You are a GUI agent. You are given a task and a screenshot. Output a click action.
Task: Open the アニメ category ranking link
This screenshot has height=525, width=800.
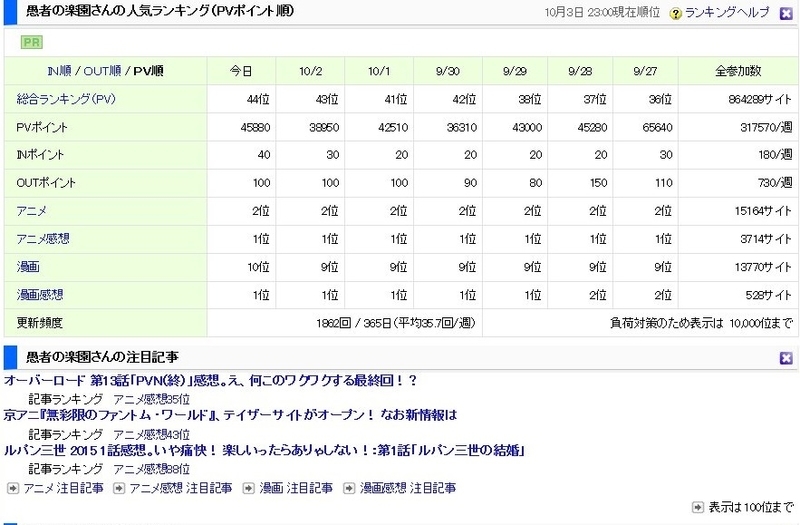tap(32, 211)
